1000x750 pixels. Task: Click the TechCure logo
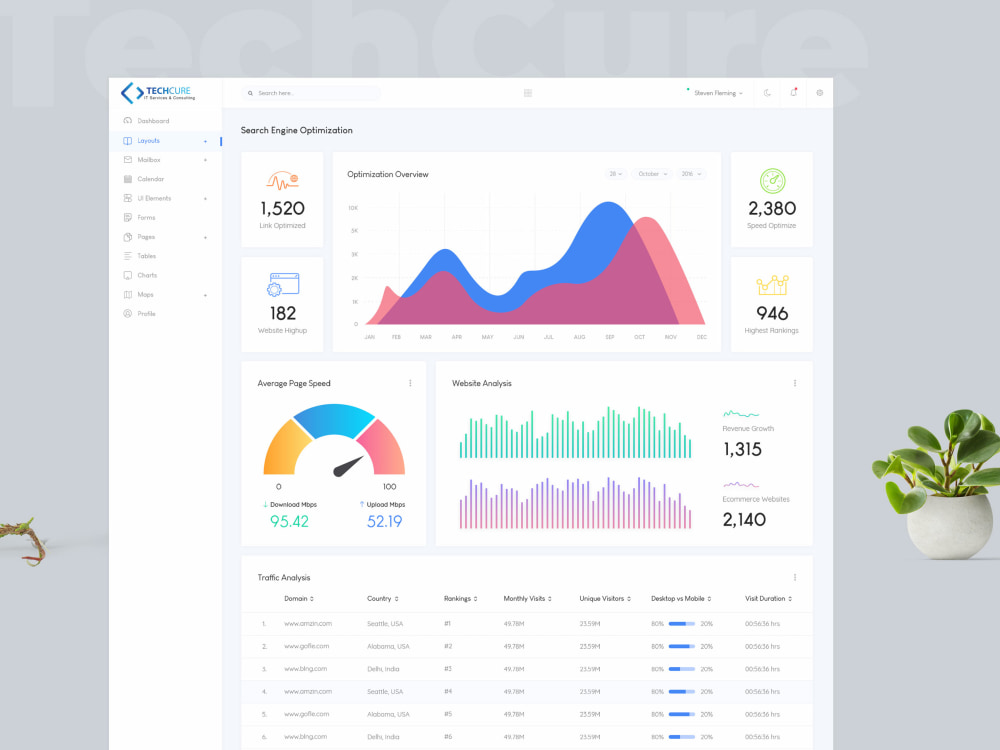click(x=158, y=93)
